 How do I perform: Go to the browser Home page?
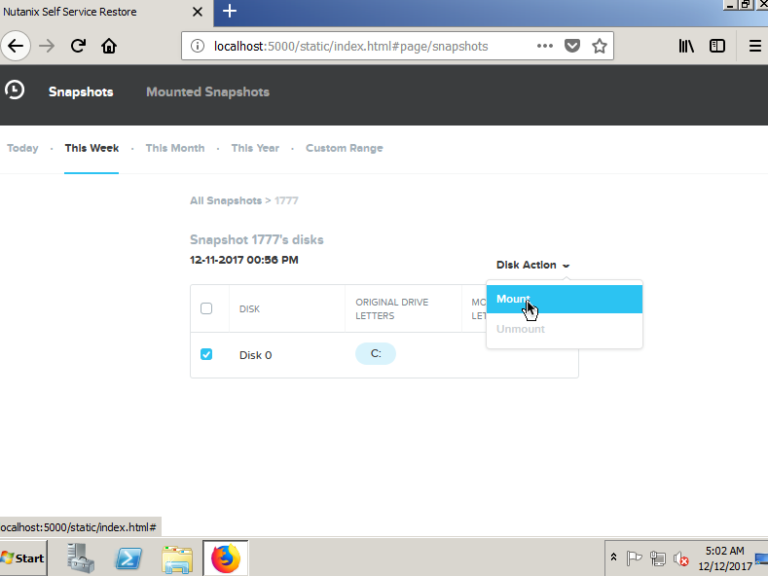tap(109, 46)
